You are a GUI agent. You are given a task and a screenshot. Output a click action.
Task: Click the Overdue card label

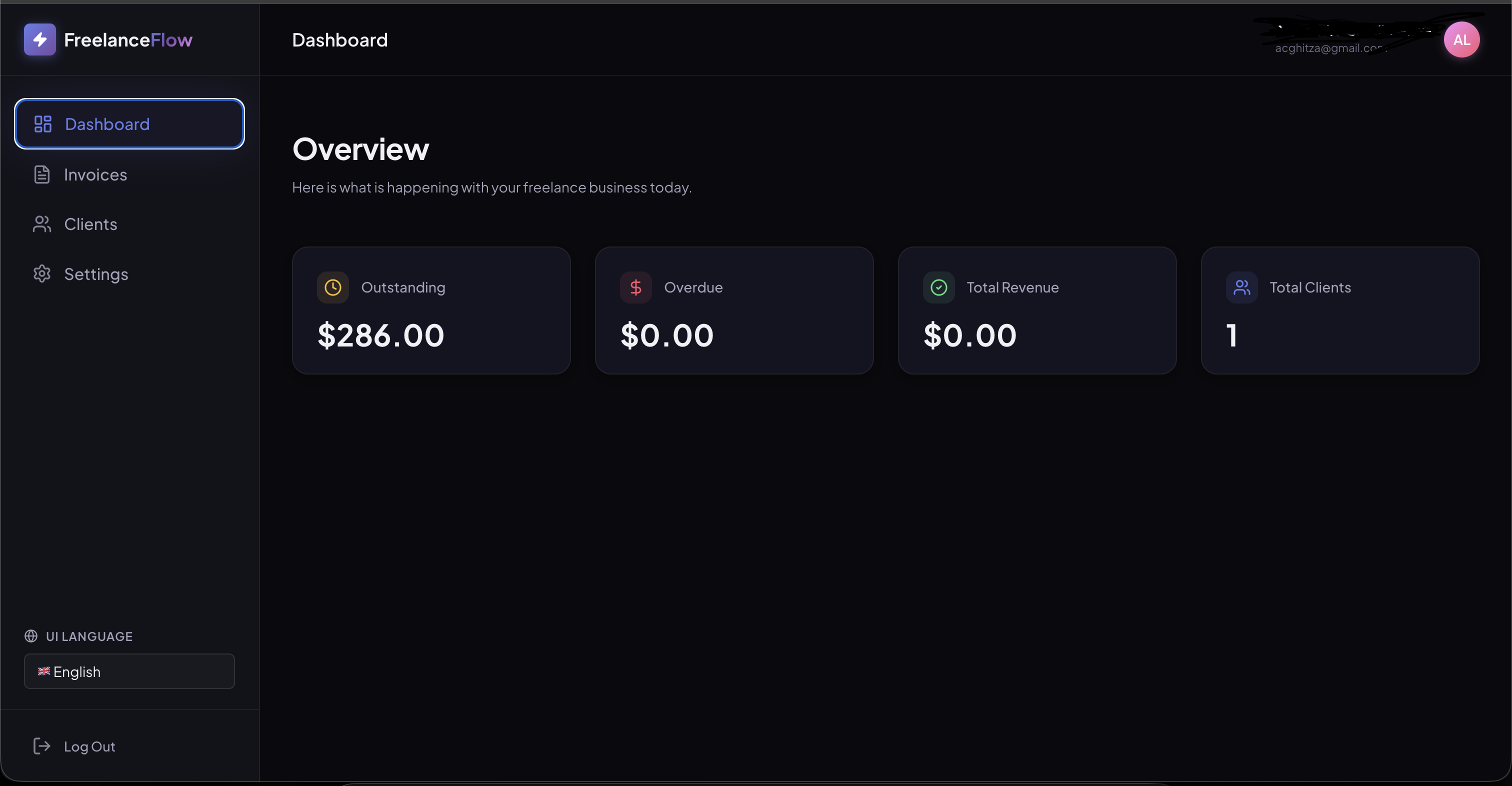click(693, 287)
